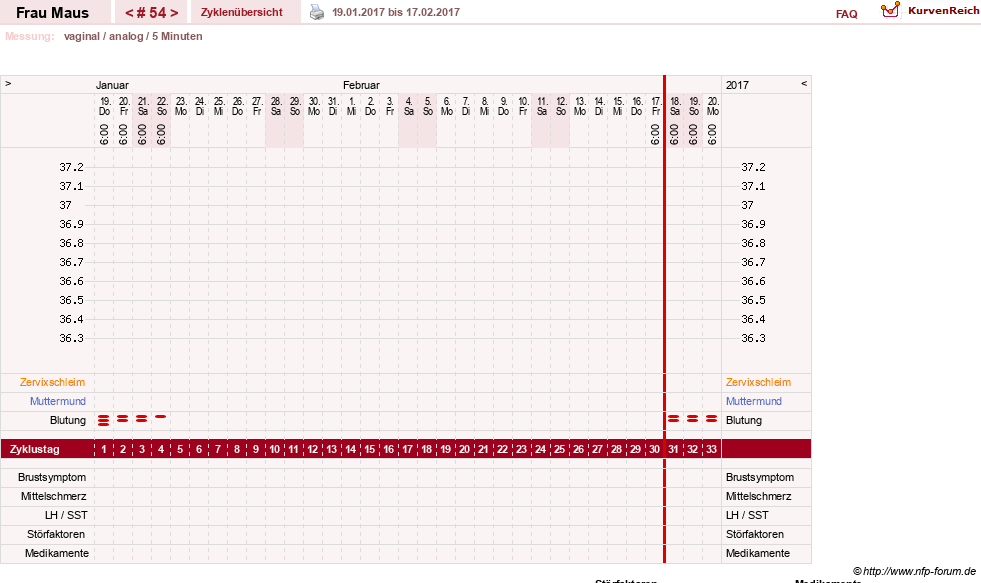Click the left Muttermund row label
This screenshot has height=583, width=981.
58,401
